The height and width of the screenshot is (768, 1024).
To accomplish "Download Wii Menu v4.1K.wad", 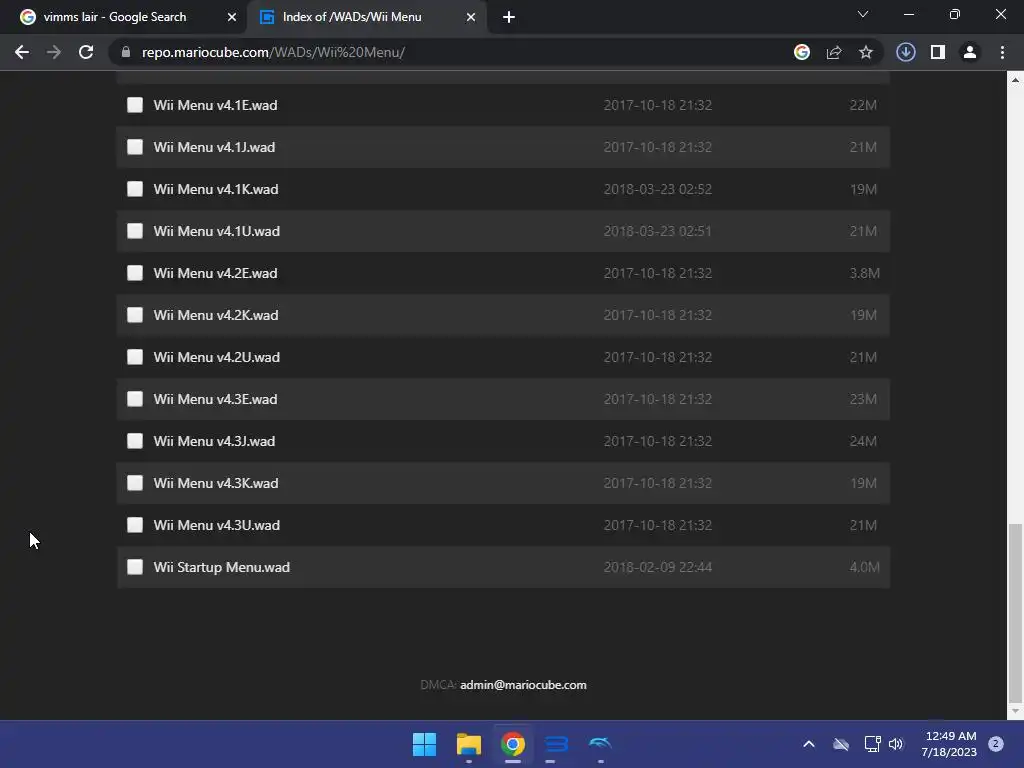I will point(216,189).
